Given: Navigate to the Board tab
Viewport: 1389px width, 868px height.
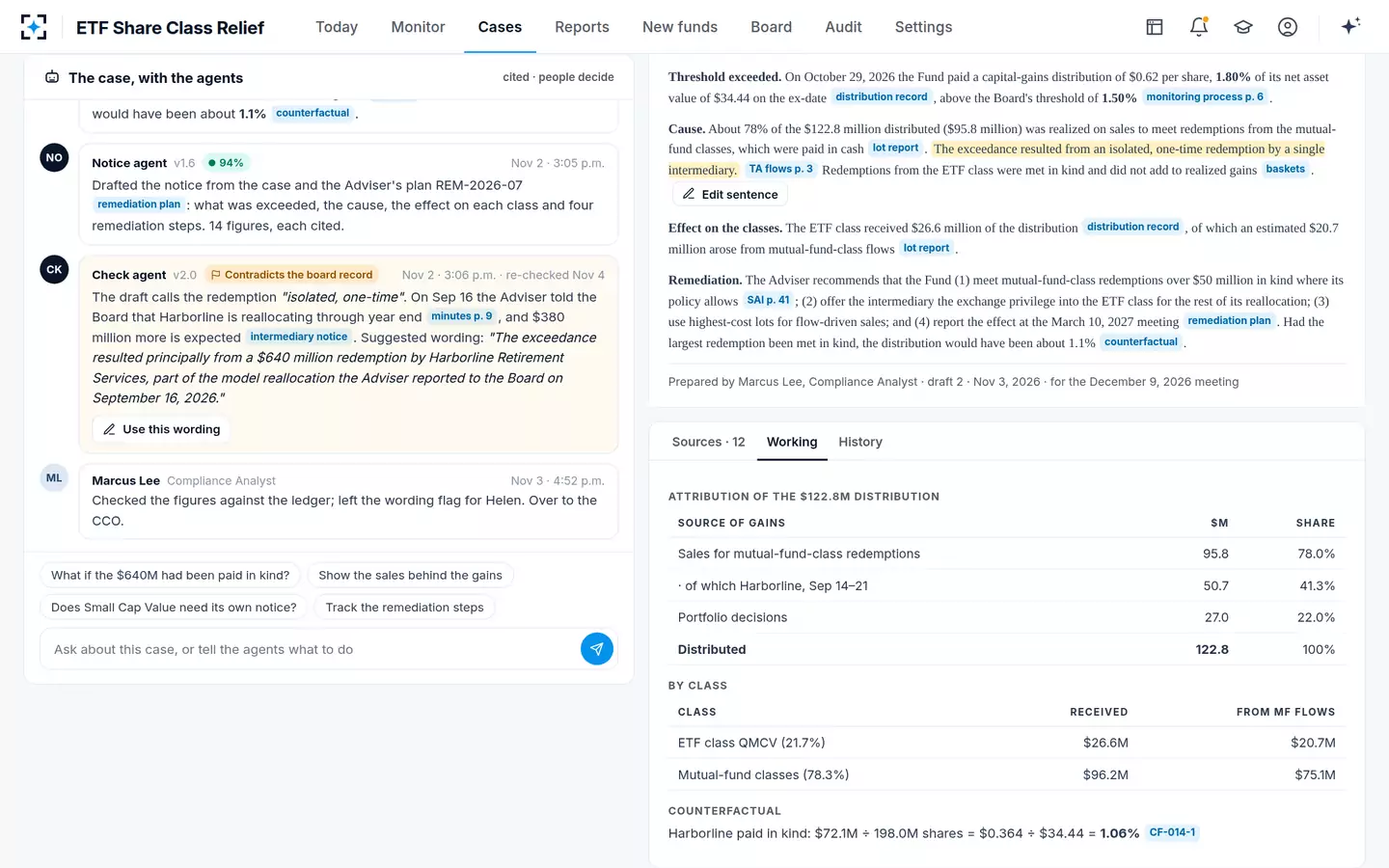Looking at the screenshot, I should click(x=772, y=27).
